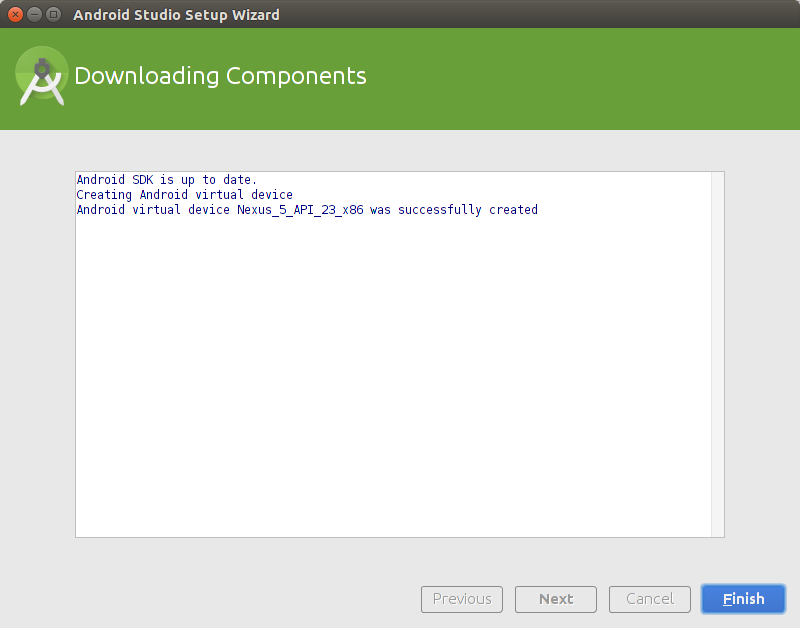Image resolution: width=800 pixels, height=628 pixels.
Task: Click the Cancel button
Action: (649, 599)
